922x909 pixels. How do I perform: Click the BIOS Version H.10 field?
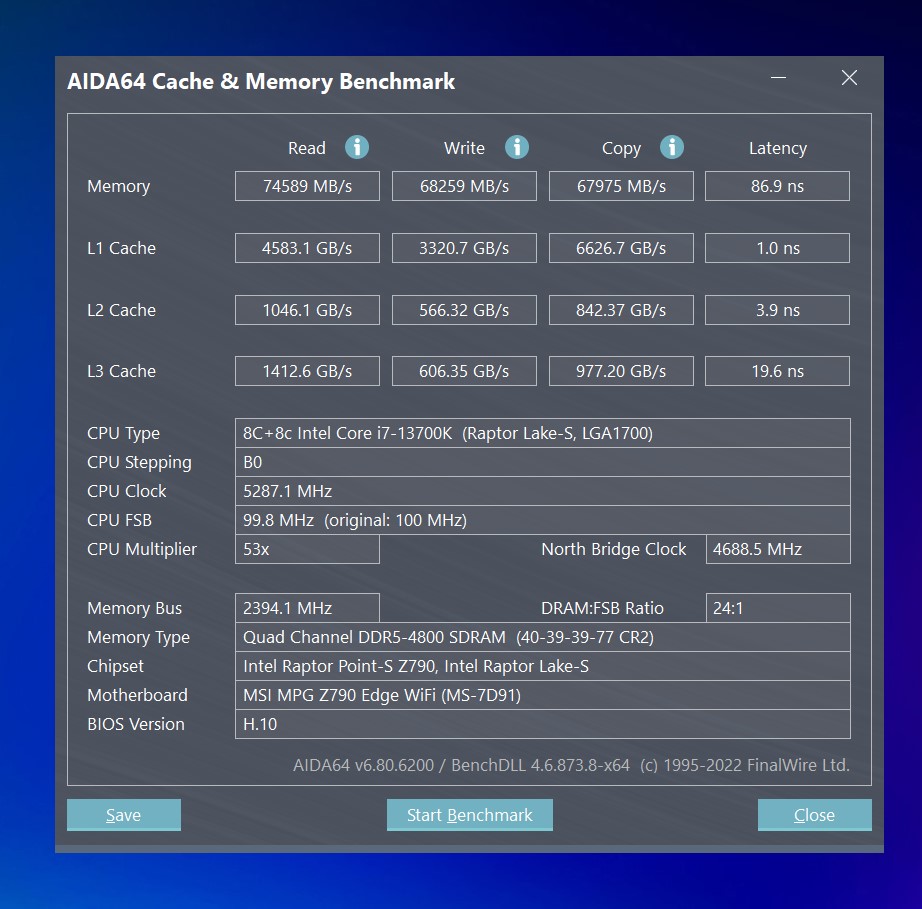pos(543,723)
